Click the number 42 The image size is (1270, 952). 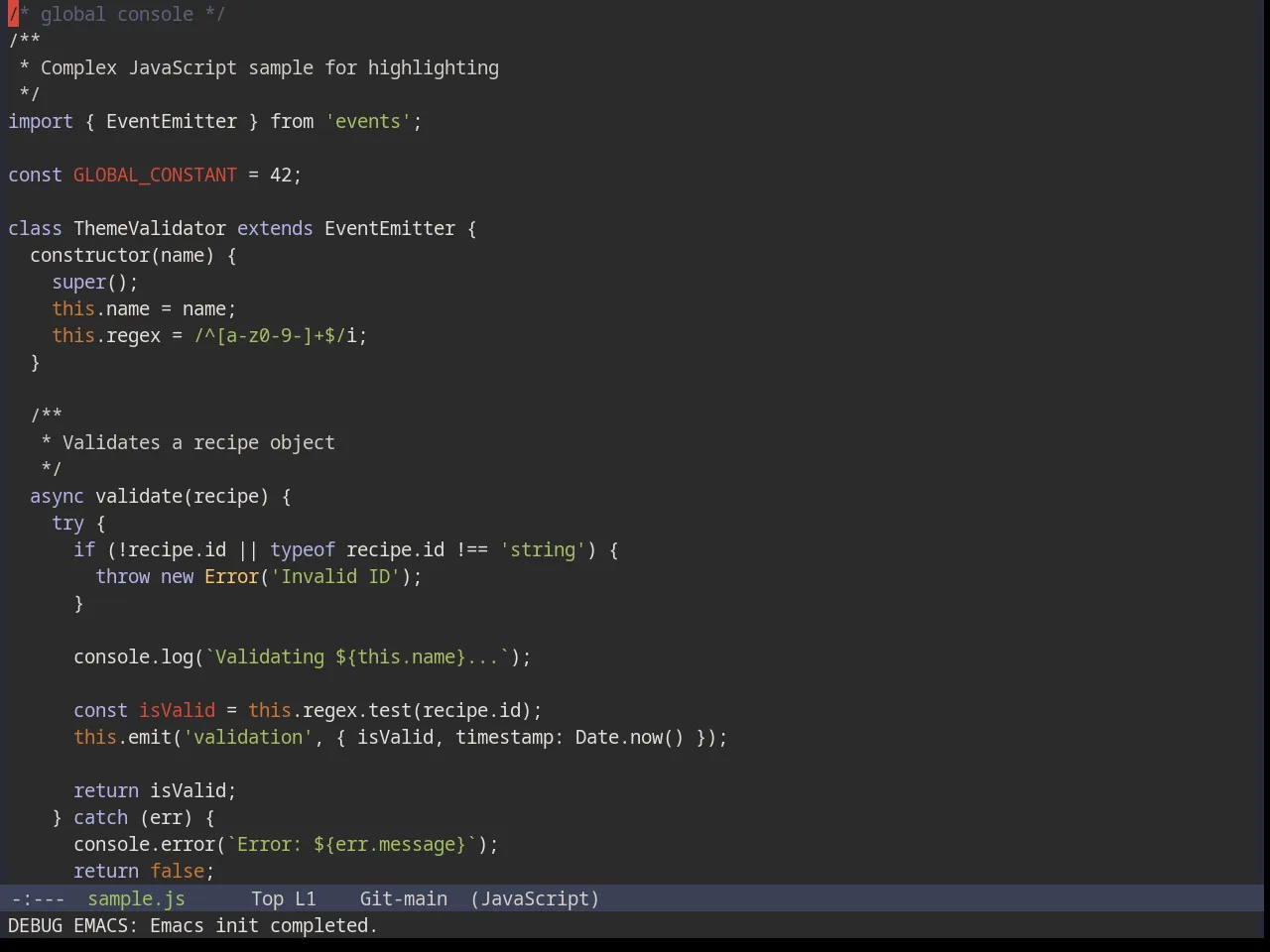281,175
